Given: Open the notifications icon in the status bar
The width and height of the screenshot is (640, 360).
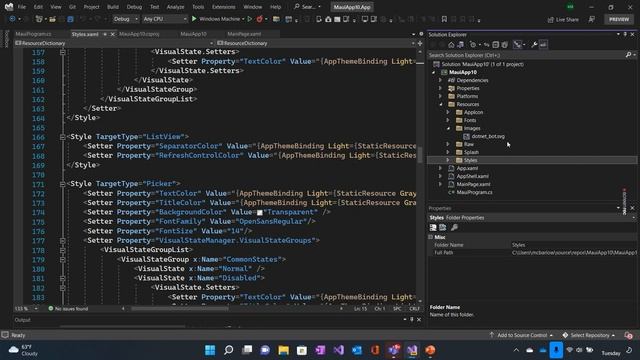Looking at the screenshot, I should click(629, 335).
